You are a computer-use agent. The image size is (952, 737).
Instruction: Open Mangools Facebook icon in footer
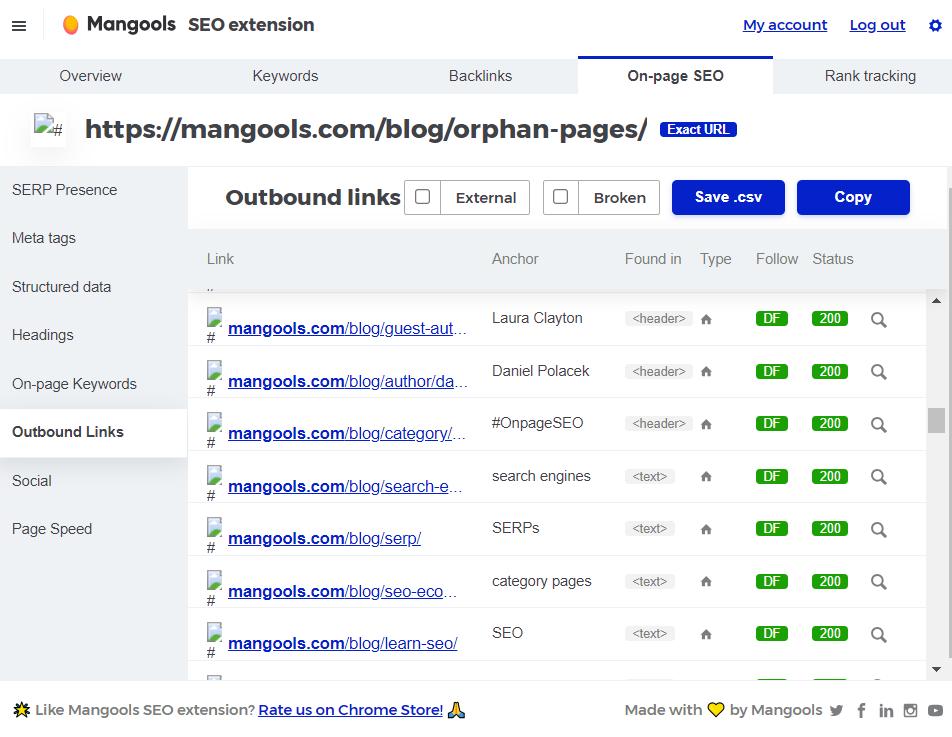coord(862,710)
